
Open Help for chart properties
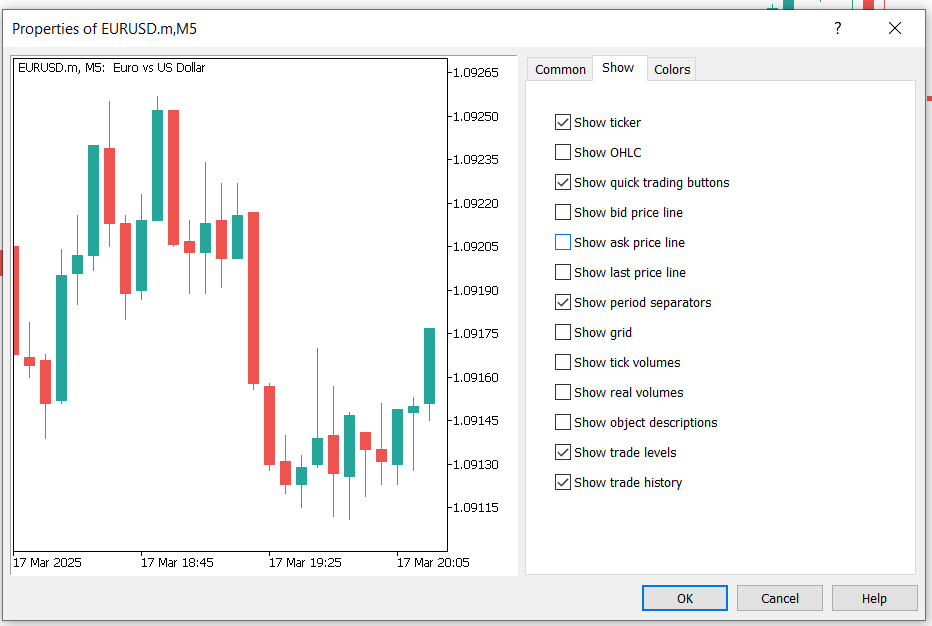coord(874,598)
